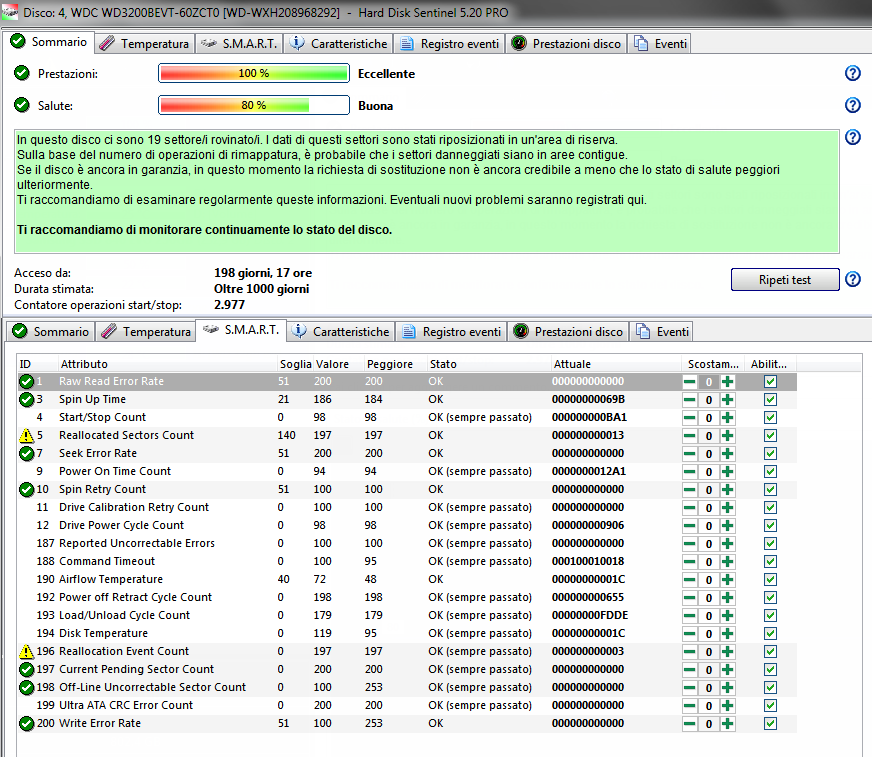The height and width of the screenshot is (757, 872).
Task: Increase offset plus for Start/Stop Count
Action: click(x=727, y=418)
